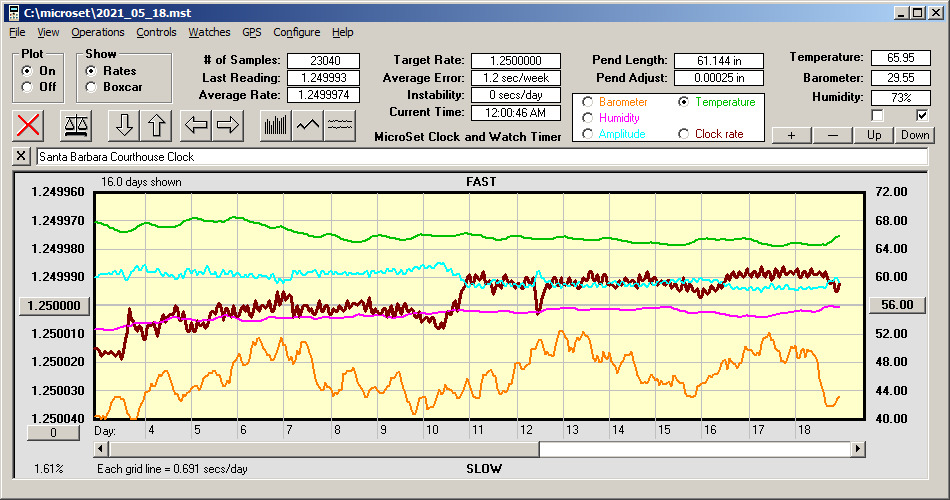950x500 pixels.
Task: Select Show Rates option
Action: [91, 71]
